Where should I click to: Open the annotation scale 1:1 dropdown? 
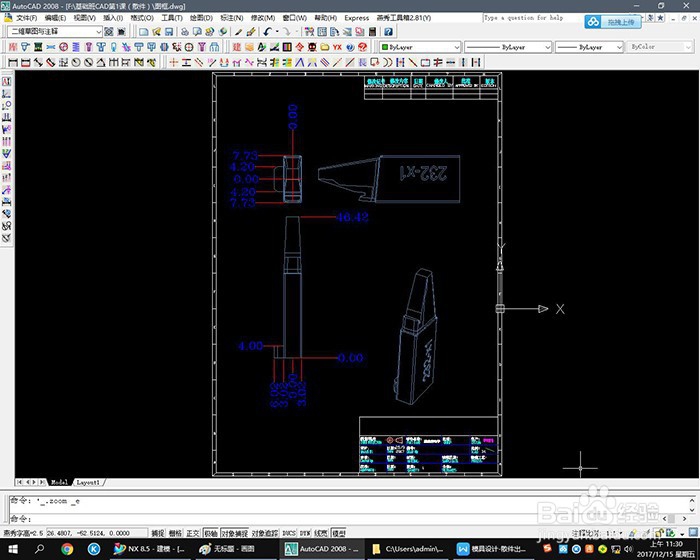pos(622,534)
